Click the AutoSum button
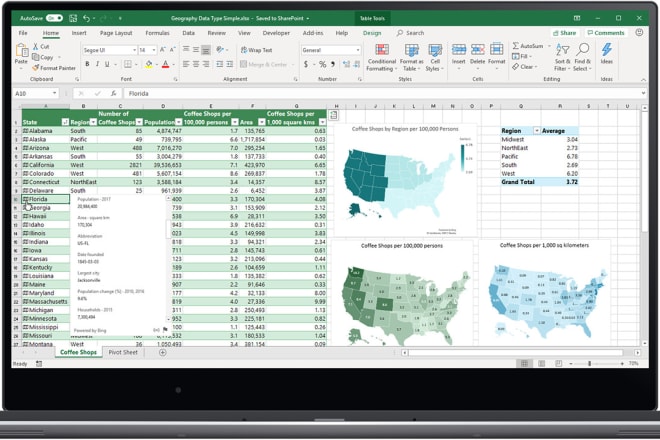This screenshot has height=440, width=660. click(528, 46)
